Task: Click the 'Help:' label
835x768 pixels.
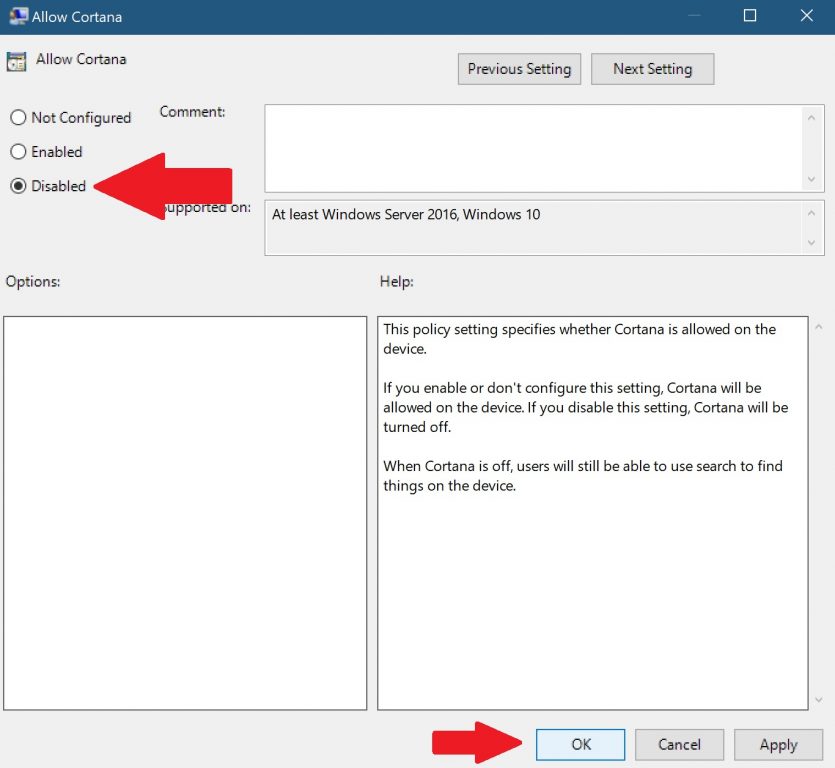Action: pos(396,281)
